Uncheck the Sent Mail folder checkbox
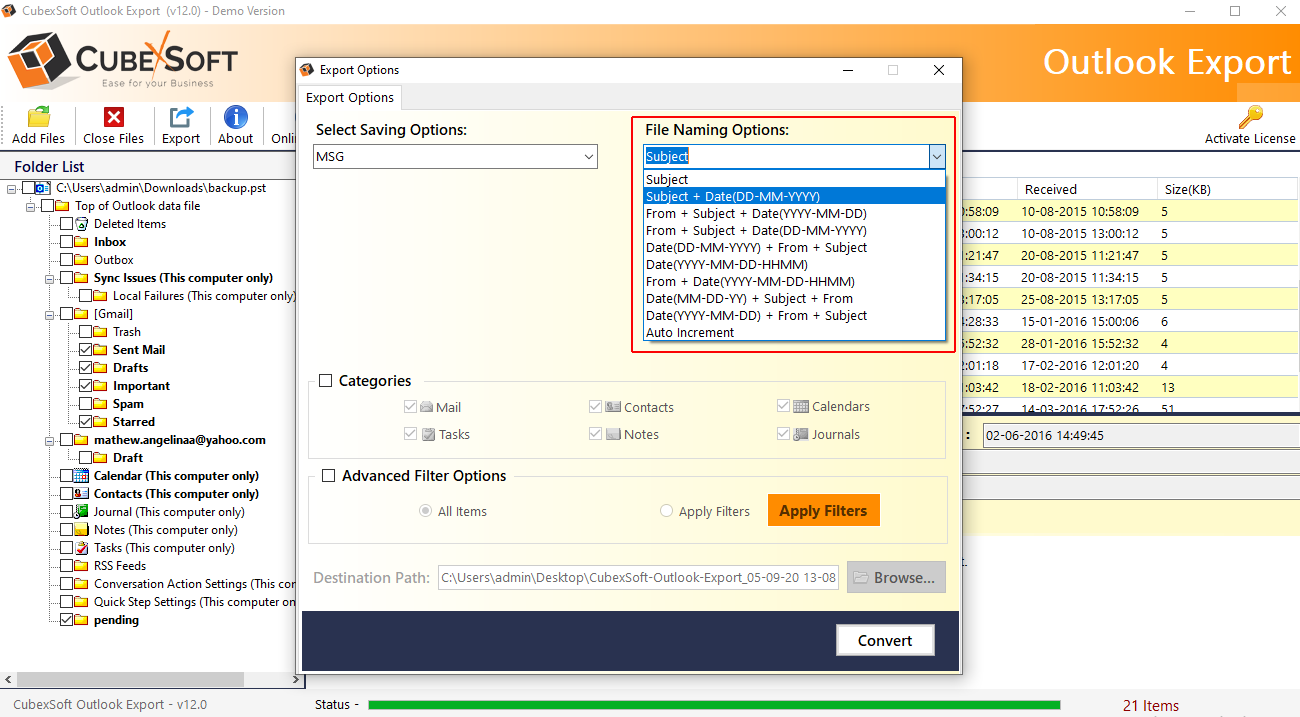 click(x=85, y=350)
